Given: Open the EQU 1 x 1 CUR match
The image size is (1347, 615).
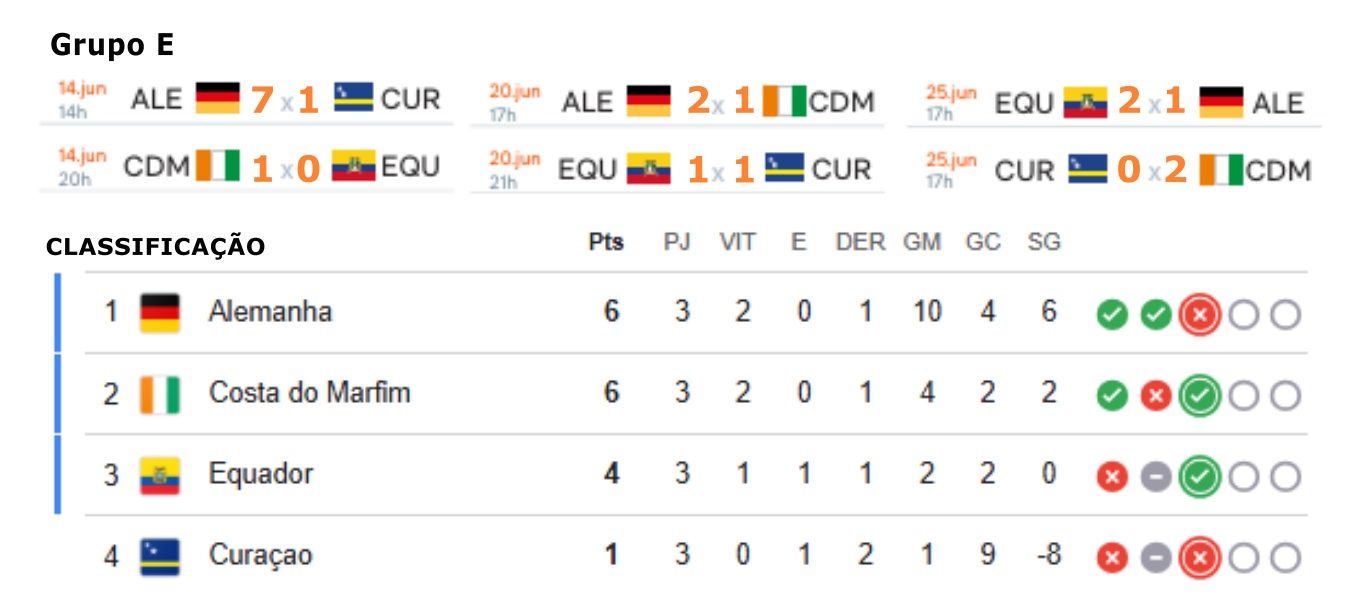Looking at the screenshot, I should (678, 169).
